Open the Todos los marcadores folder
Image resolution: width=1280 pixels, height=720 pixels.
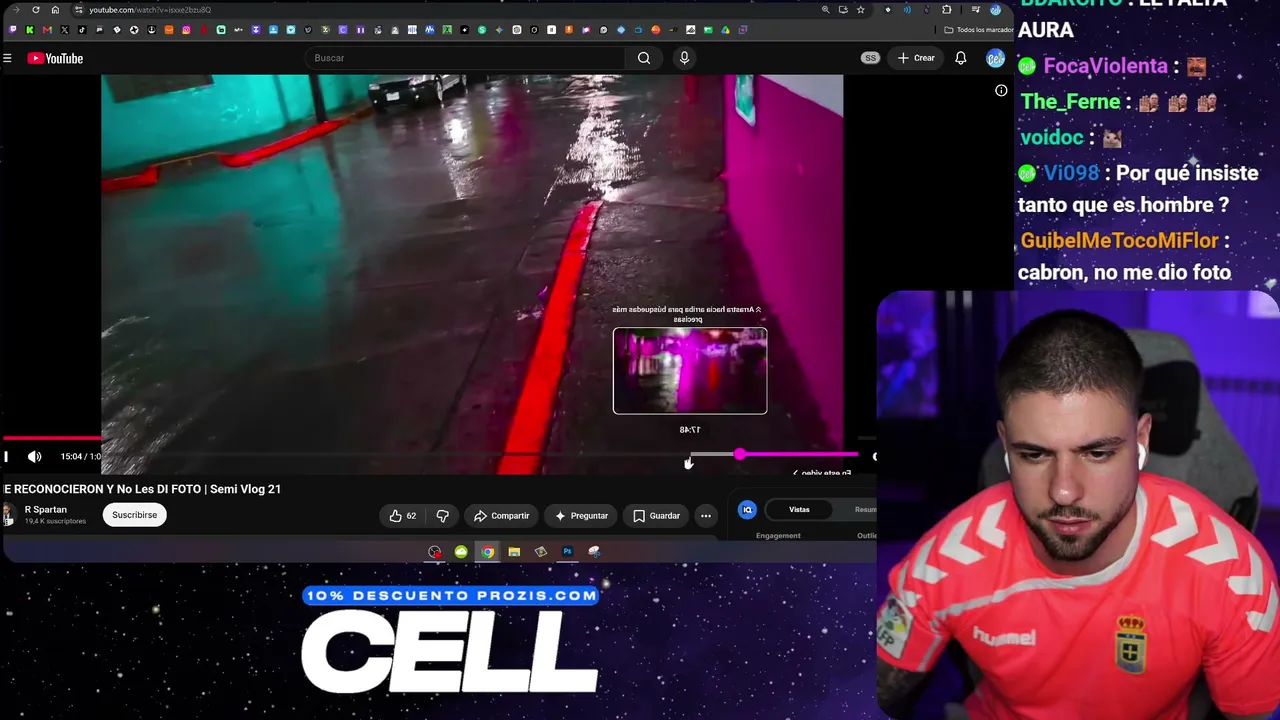pyautogui.click(x=979, y=30)
